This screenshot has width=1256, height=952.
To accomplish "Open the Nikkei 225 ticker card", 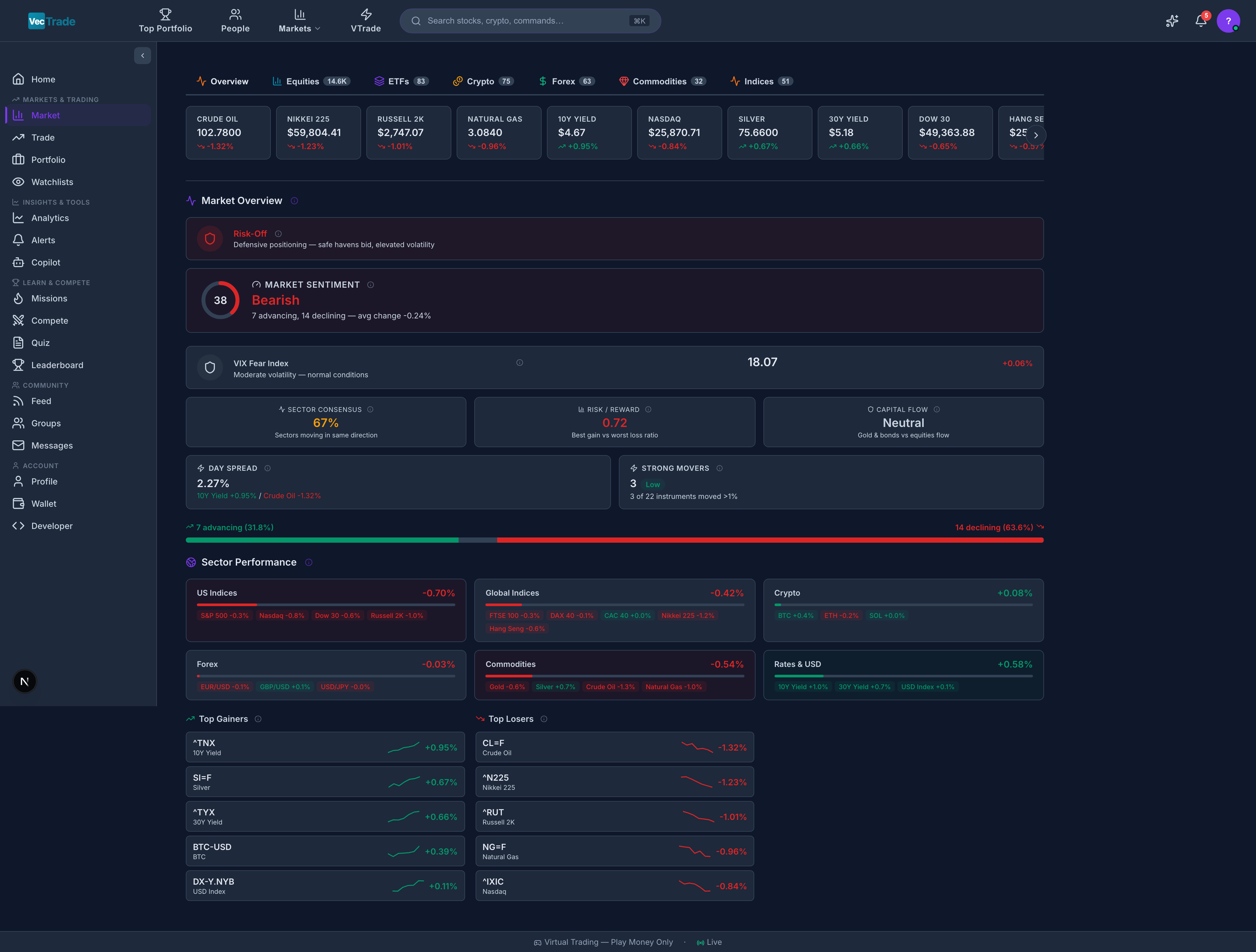I will (319, 133).
